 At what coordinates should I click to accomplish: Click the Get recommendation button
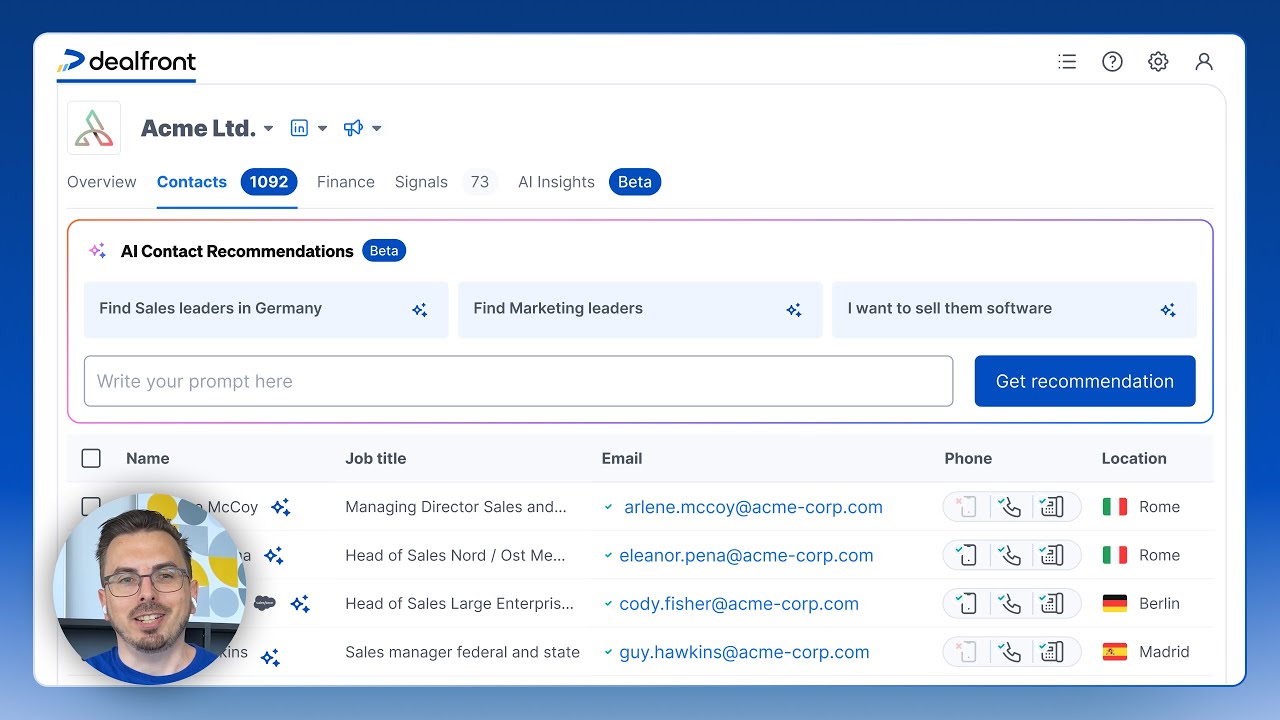(1085, 381)
